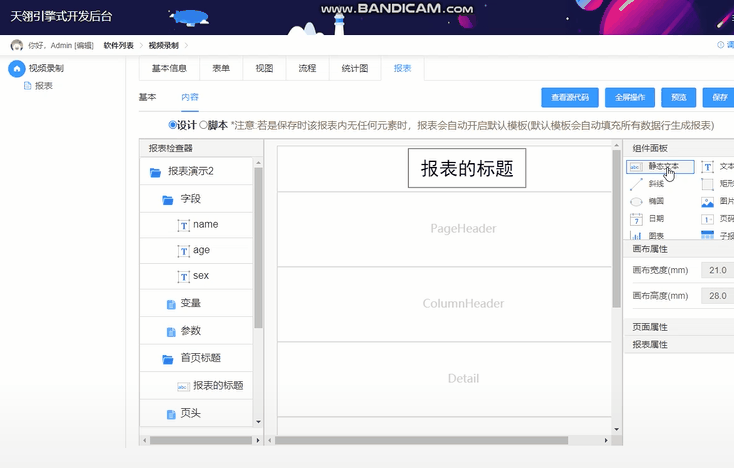The image size is (734, 468).
Task: Collapse the 首页标题 folder node
Action: tap(168, 358)
